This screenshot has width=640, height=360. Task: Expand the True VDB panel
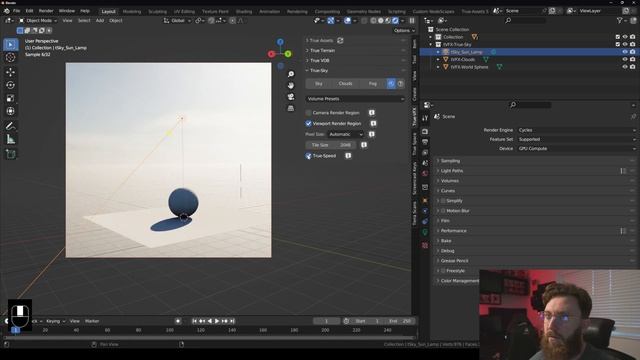[x=355, y=60]
